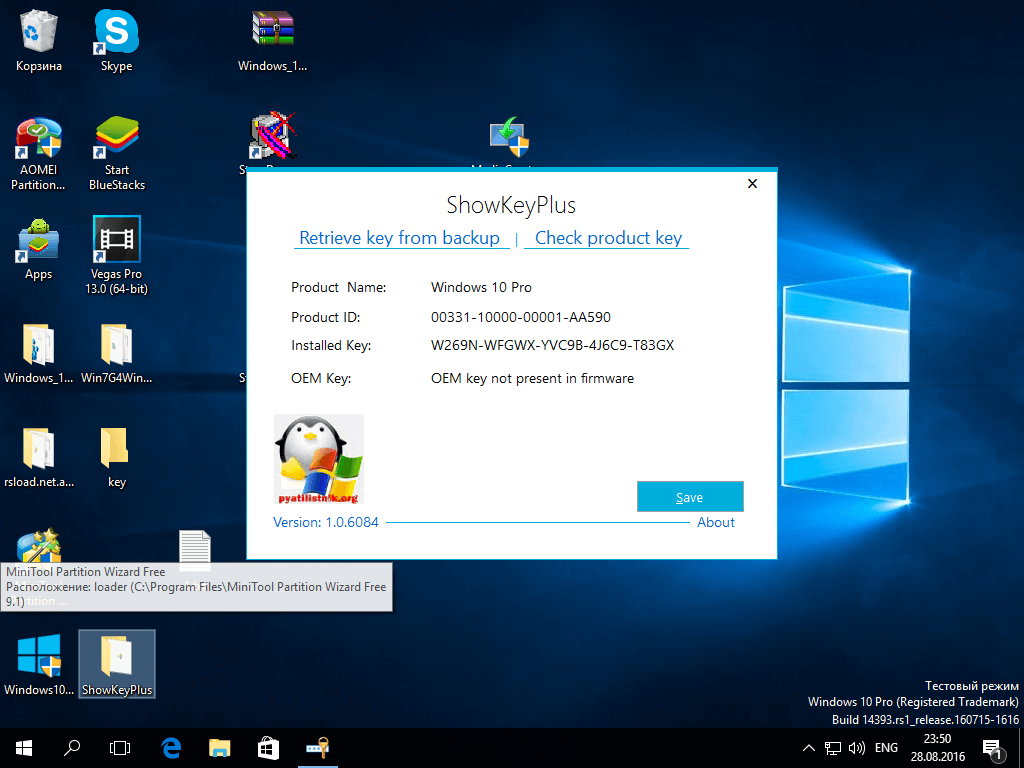Open the Retrieve key from backup link
This screenshot has height=768, width=1024.
(x=399, y=238)
